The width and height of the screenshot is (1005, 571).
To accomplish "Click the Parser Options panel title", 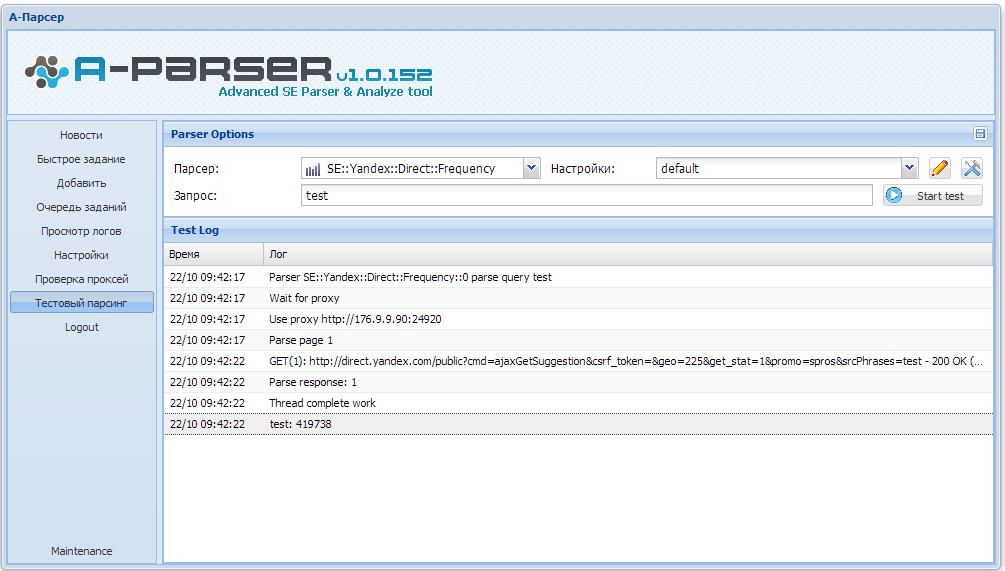I will pos(212,134).
